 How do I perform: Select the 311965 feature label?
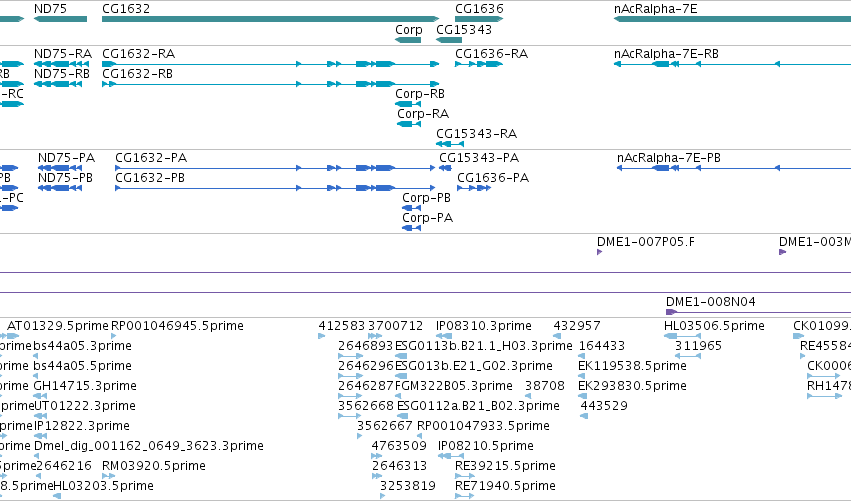698,346
